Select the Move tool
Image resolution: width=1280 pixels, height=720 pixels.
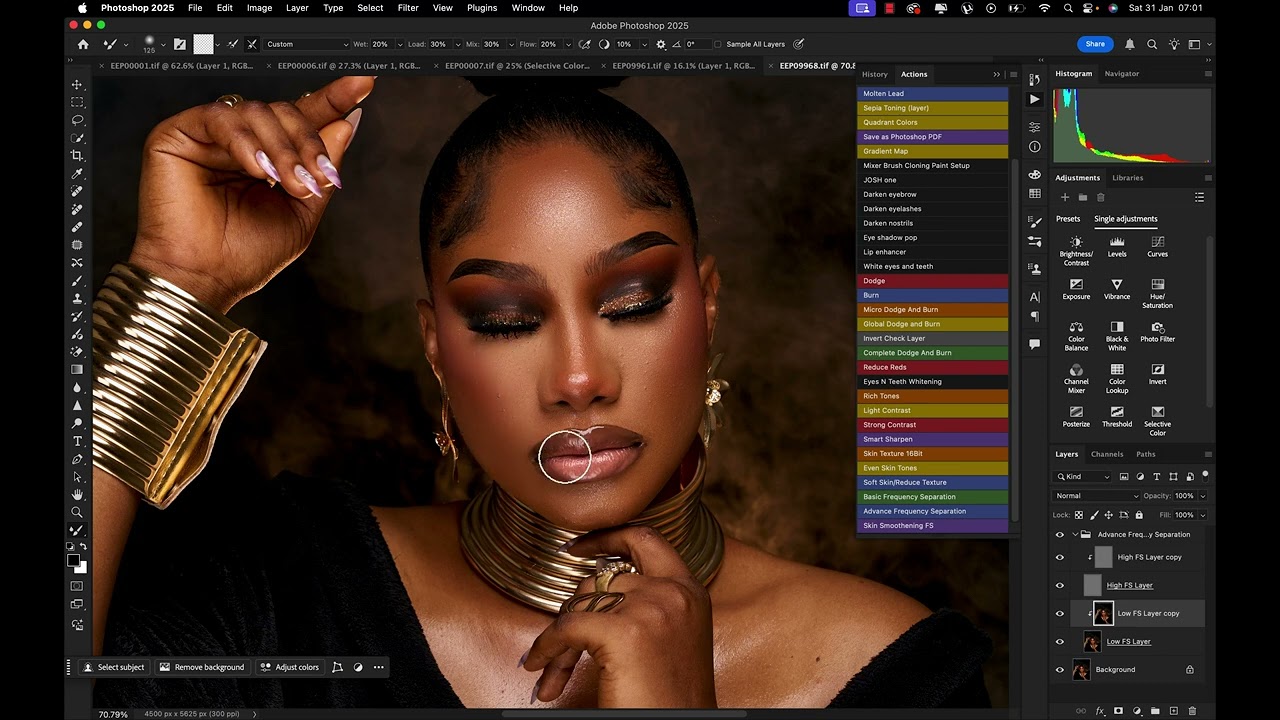coord(77,84)
